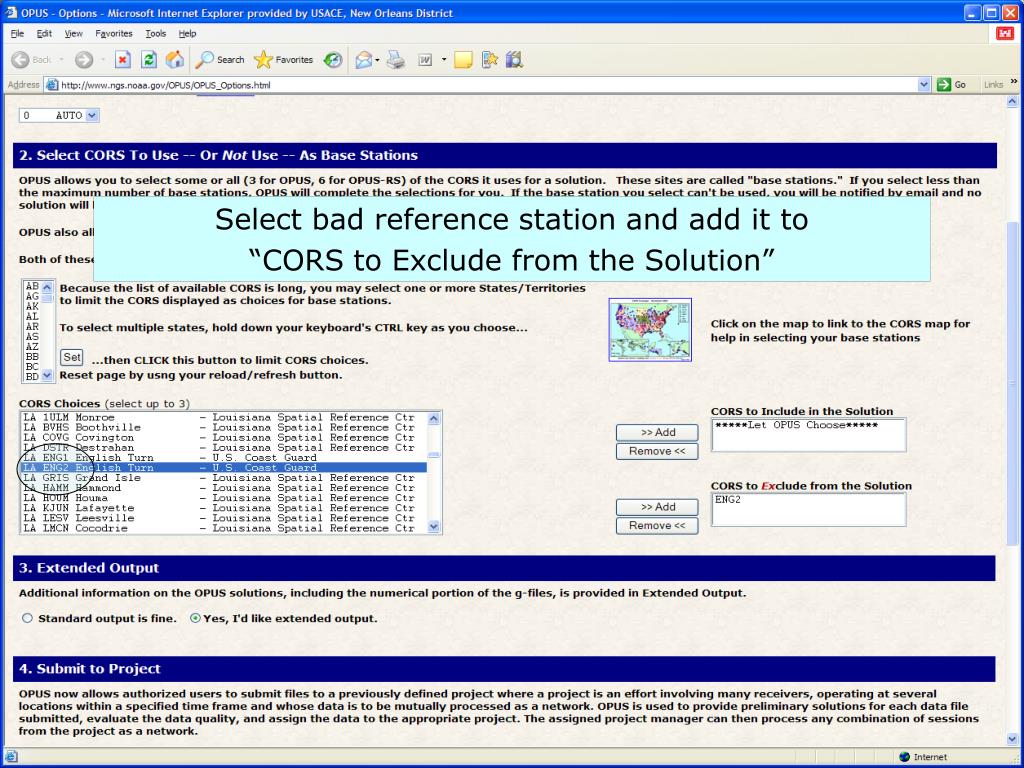Click the Internet zone globe in the status bar
The image size is (1024, 768).
(904, 757)
